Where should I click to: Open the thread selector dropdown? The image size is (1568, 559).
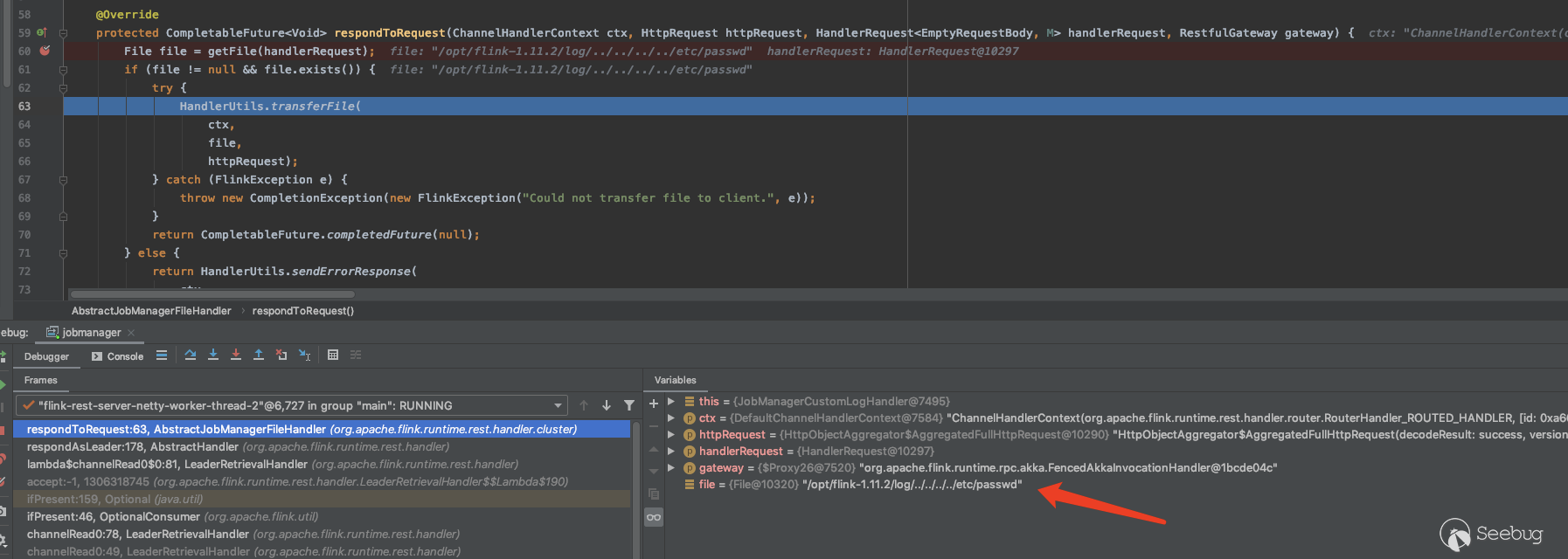tap(558, 405)
